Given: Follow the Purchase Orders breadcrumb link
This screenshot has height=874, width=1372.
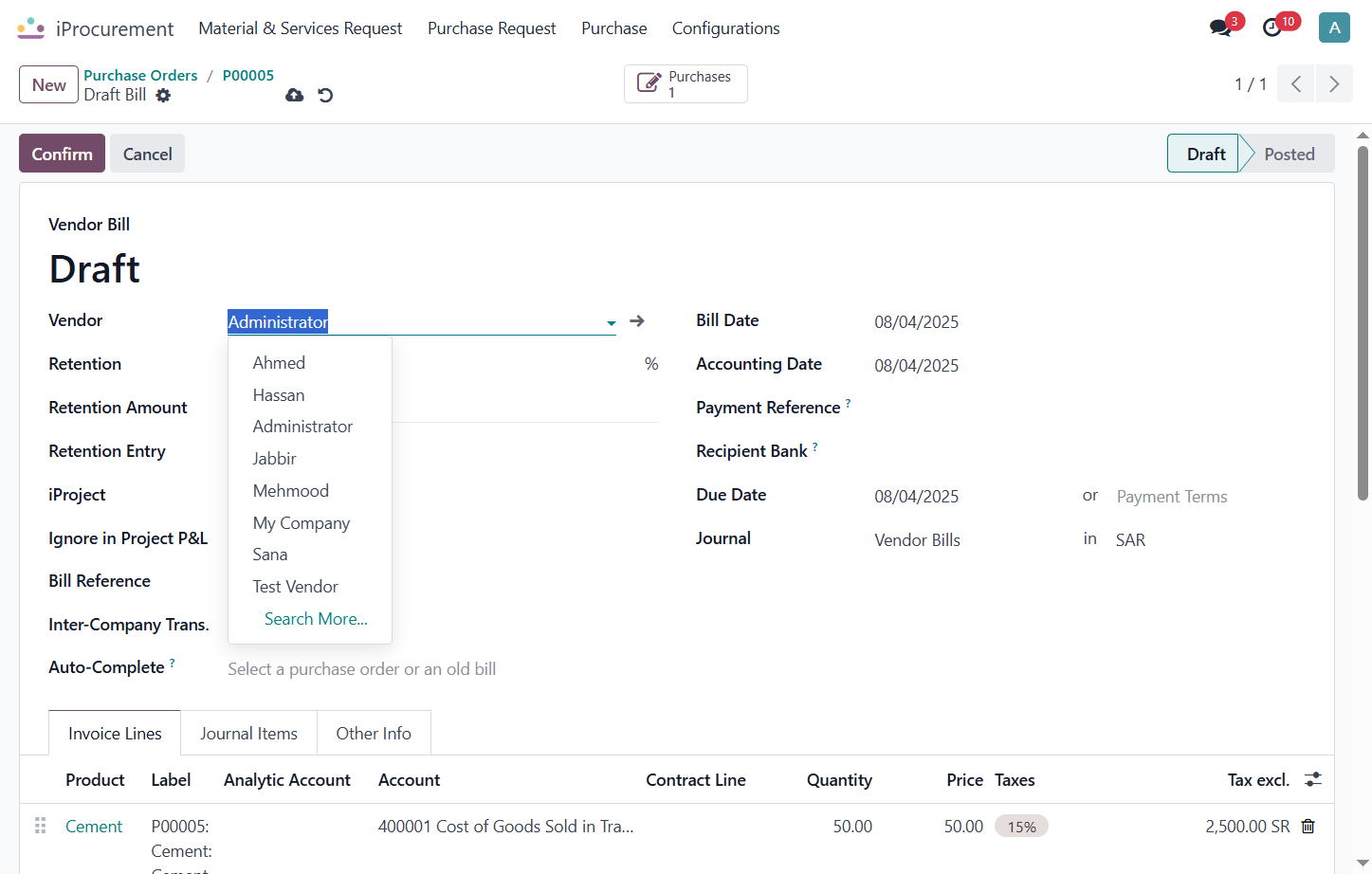Looking at the screenshot, I should [x=140, y=75].
